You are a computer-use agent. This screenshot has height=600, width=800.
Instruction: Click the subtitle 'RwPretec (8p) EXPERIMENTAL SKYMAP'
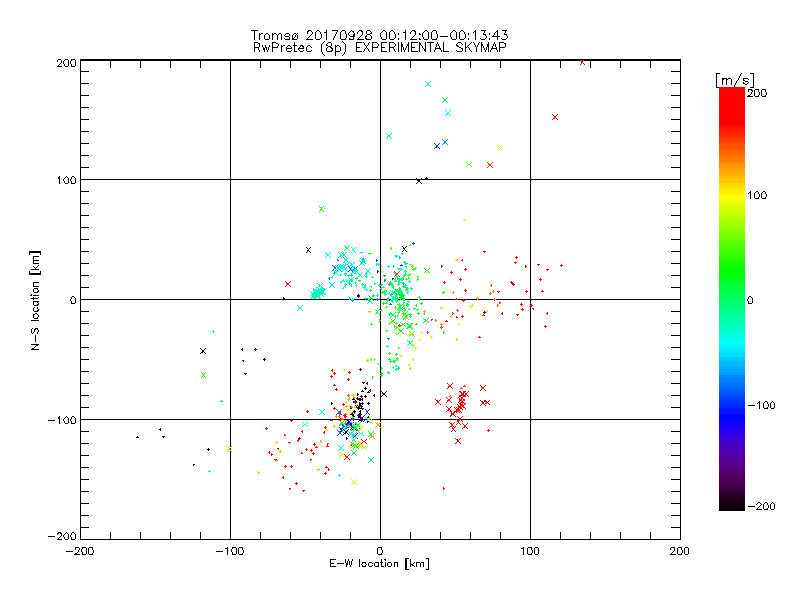pyautogui.click(x=379, y=48)
